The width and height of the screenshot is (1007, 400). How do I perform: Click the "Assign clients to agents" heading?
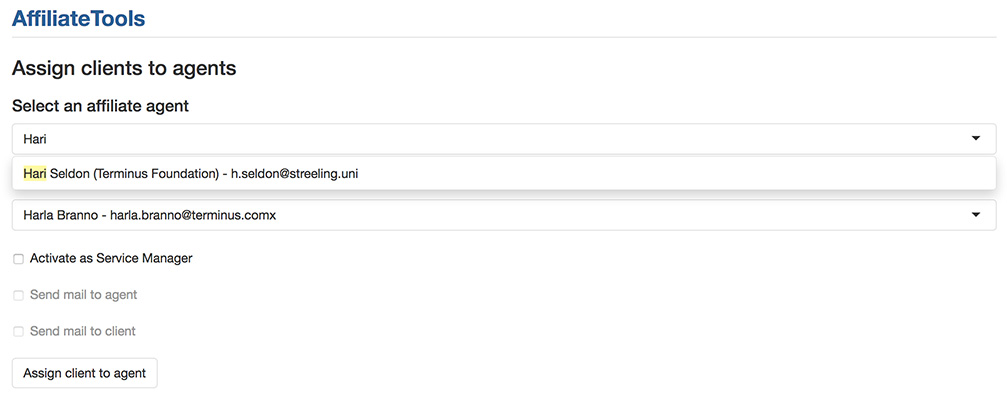pyautogui.click(x=124, y=69)
